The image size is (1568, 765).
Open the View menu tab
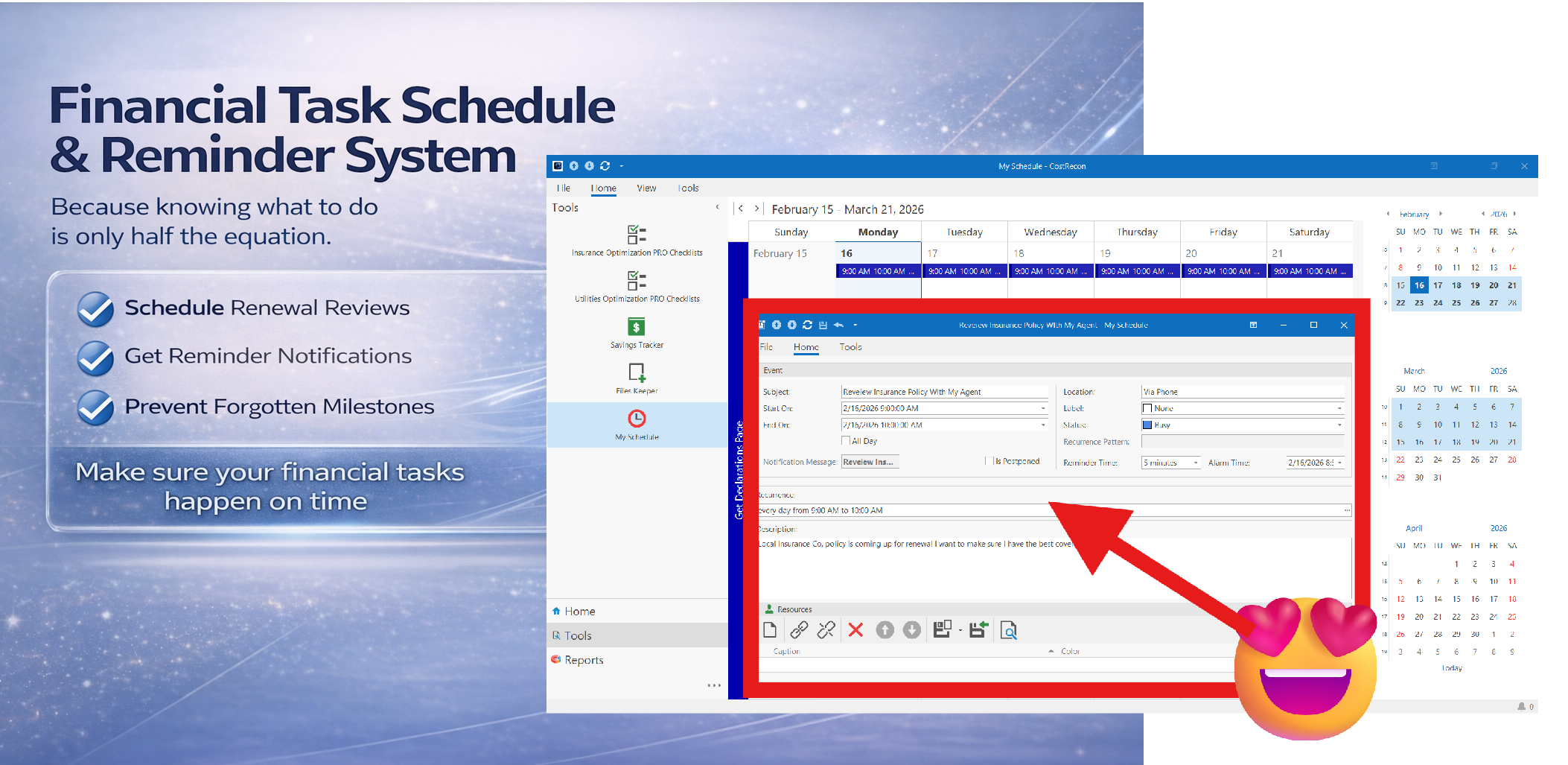(x=646, y=188)
